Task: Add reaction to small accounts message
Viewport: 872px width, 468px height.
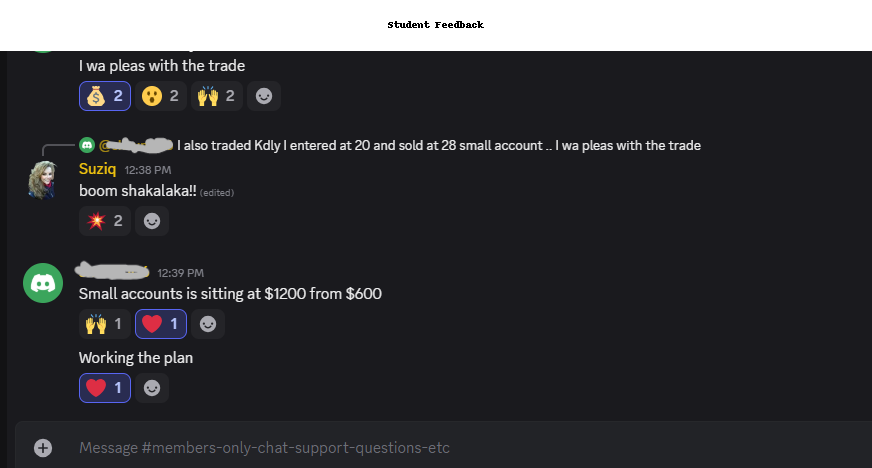Action: (208, 324)
